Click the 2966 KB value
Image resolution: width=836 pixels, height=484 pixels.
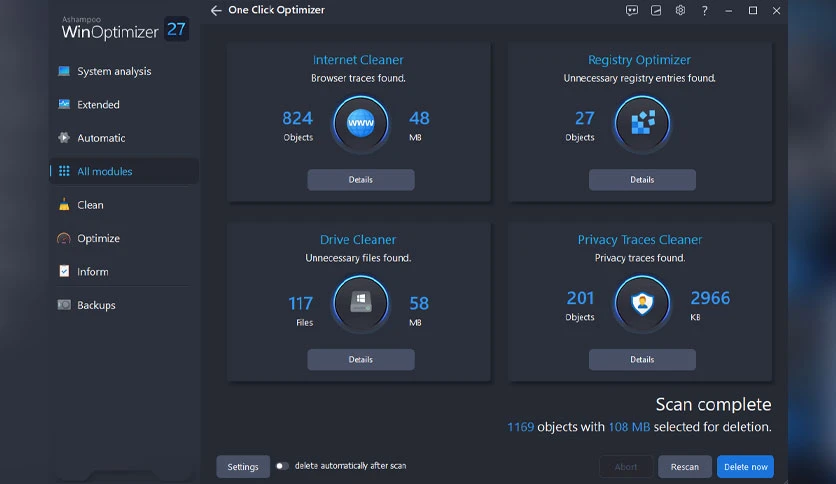(x=710, y=305)
